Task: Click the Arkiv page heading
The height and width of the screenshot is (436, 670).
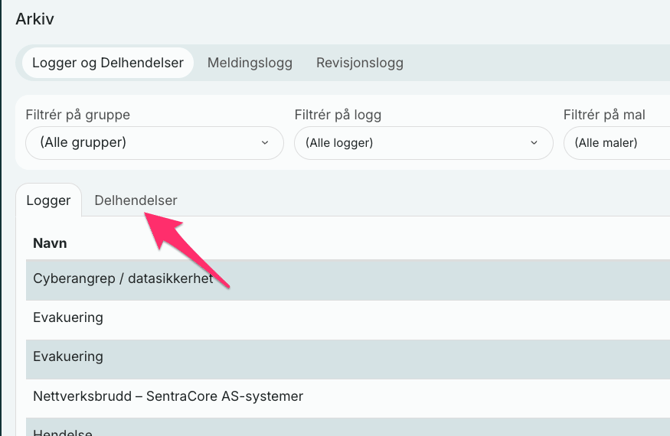Action: pos(34,18)
